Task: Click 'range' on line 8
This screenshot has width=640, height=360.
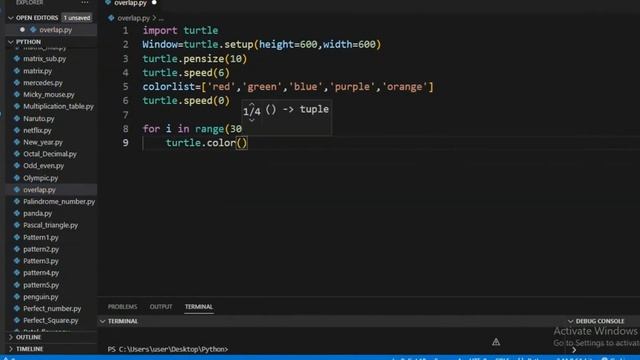Action: 209,129
